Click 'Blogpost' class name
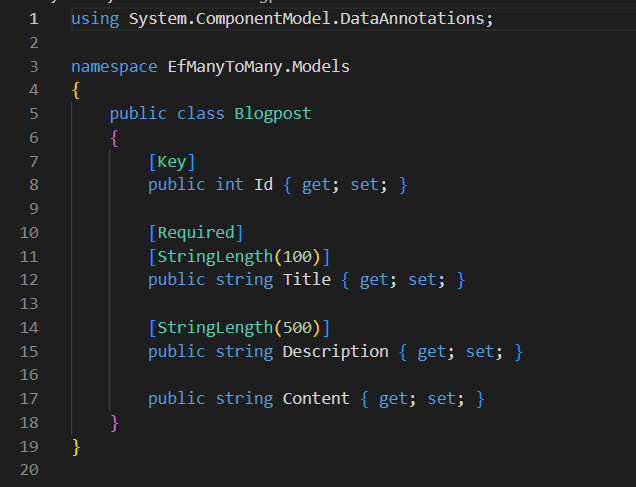Viewport: 636px width, 487px height. [273, 114]
